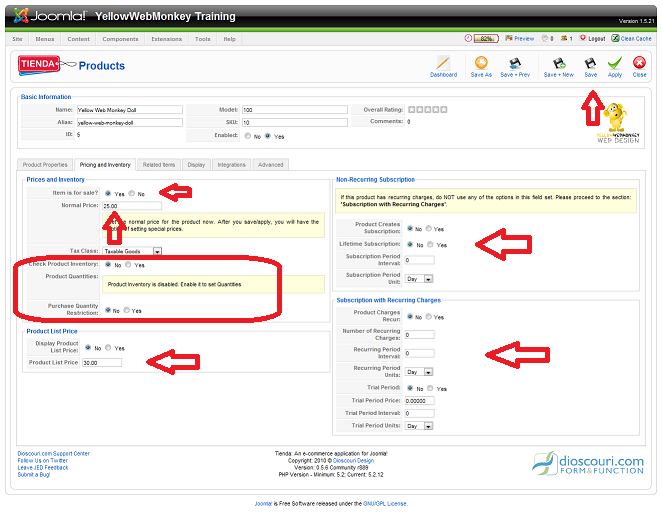Click the five-star Overall Rating
The width and height of the screenshot is (662, 512).
(427, 109)
